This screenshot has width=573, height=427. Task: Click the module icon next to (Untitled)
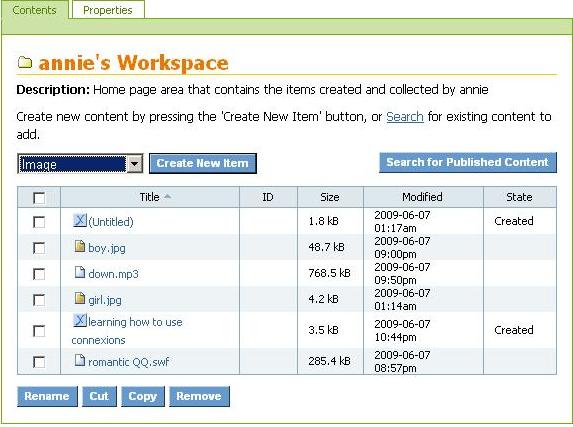click(80, 220)
